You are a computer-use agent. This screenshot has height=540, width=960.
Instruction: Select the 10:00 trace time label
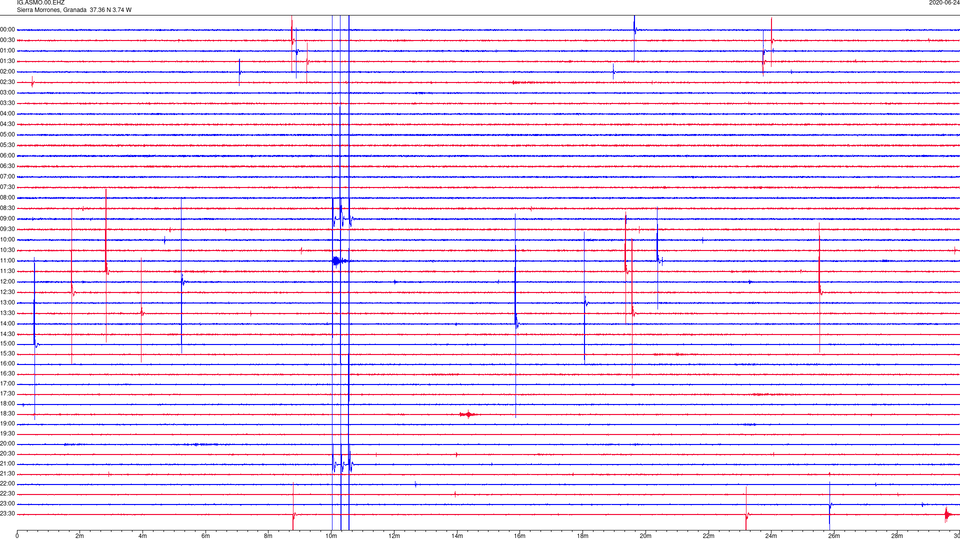[x=8, y=239]
